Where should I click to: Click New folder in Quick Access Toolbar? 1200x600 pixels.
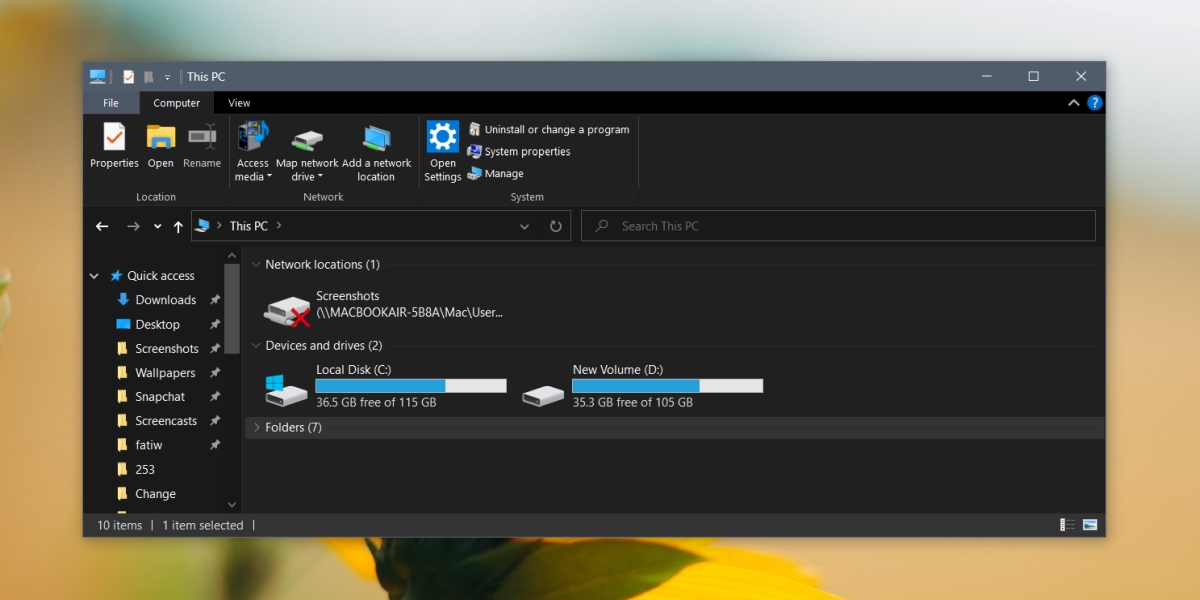pyautogui.click(x=149, y=77)
